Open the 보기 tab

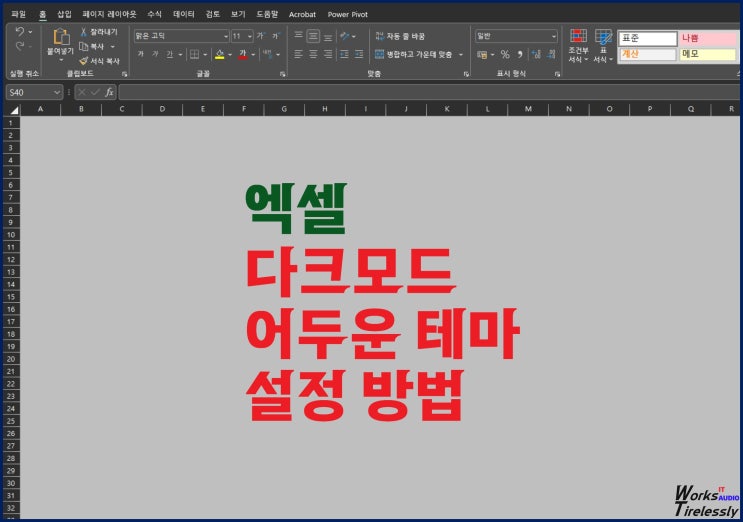[238, 14]
